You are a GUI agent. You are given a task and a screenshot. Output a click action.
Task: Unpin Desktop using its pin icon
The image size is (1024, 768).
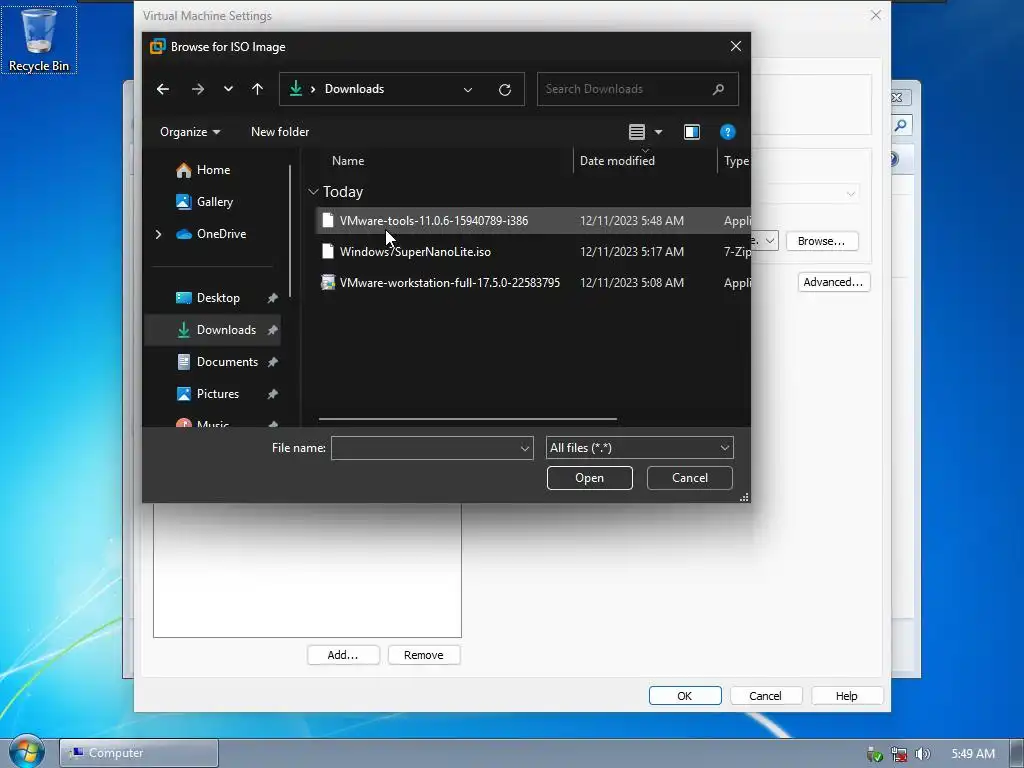[272, 298]
